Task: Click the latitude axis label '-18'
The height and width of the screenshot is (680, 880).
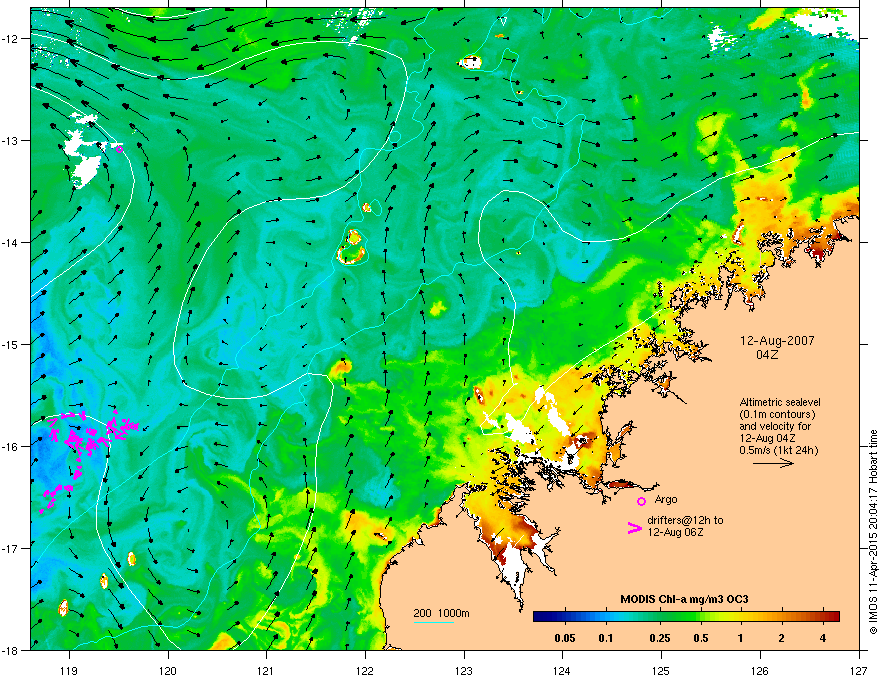Action: (x=10, y=650)
